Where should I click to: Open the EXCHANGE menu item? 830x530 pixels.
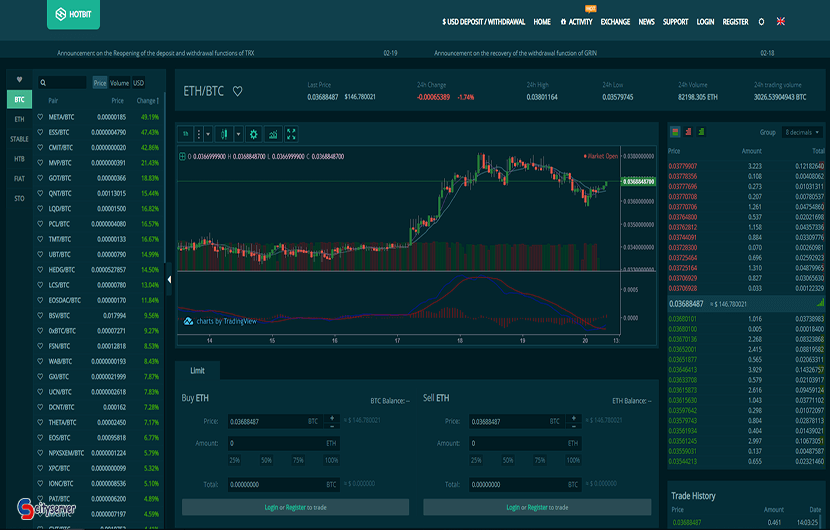tap(615, 22)
